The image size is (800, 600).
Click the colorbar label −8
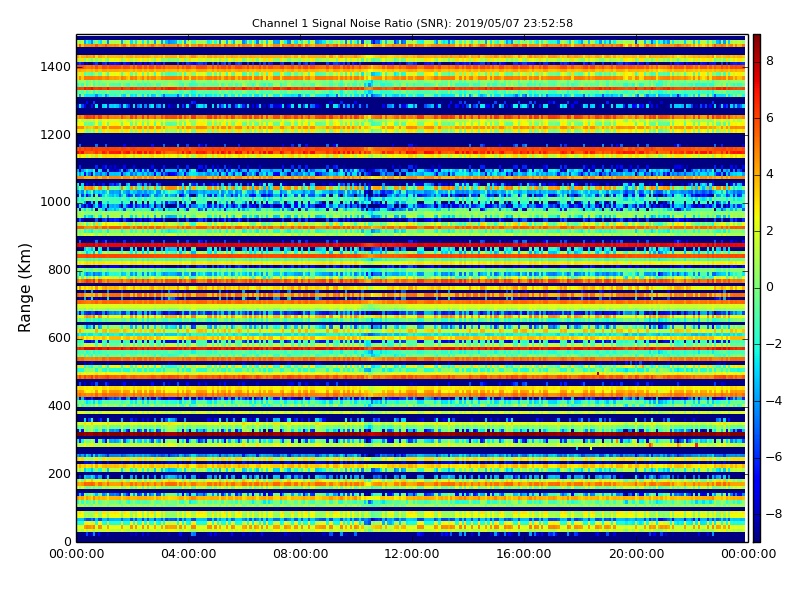pos(774,514)
